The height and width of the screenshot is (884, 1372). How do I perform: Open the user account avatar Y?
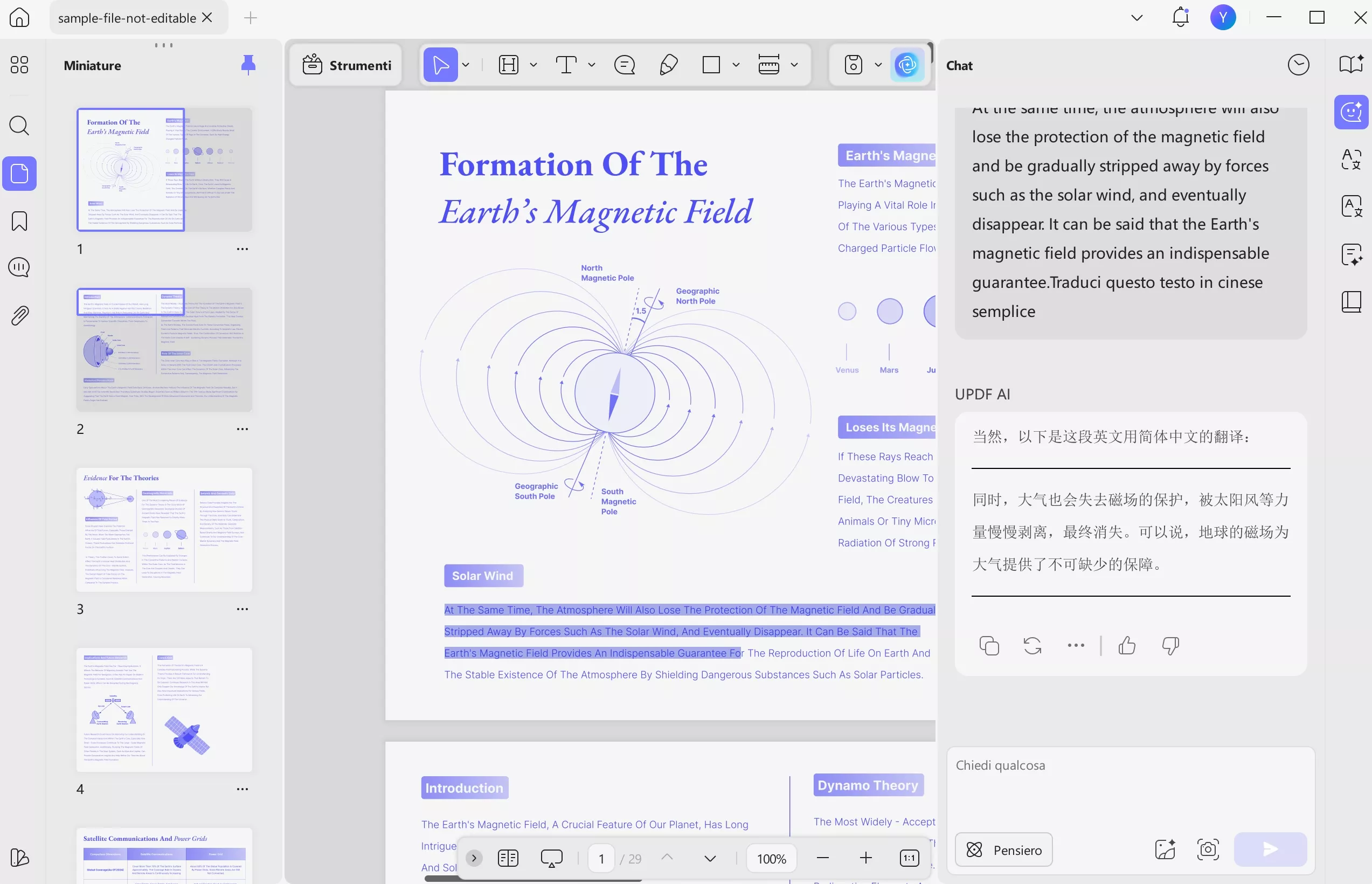(1223, 17)
